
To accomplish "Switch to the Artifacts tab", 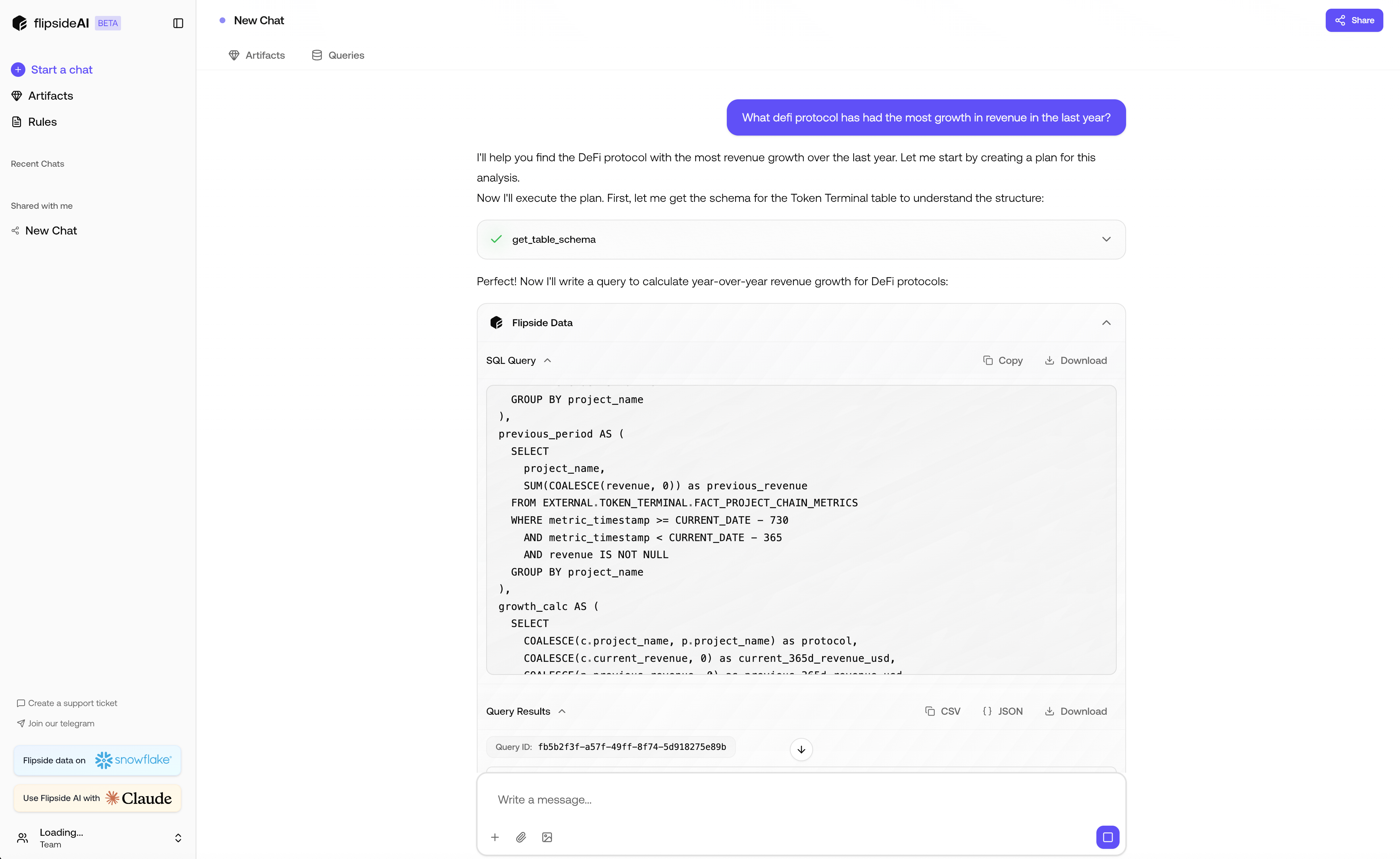I will click(x=257, y=55).
